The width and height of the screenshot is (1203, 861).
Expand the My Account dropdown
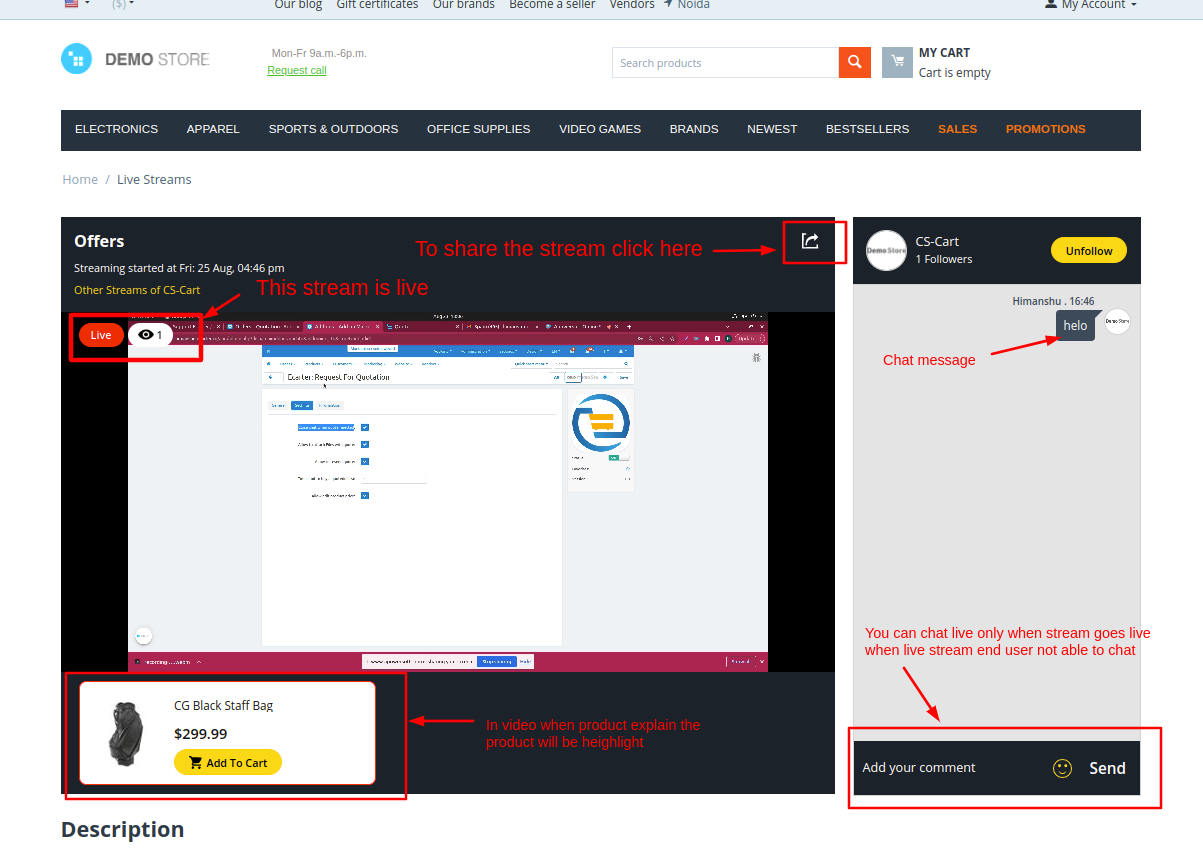tap(1091, 5)
